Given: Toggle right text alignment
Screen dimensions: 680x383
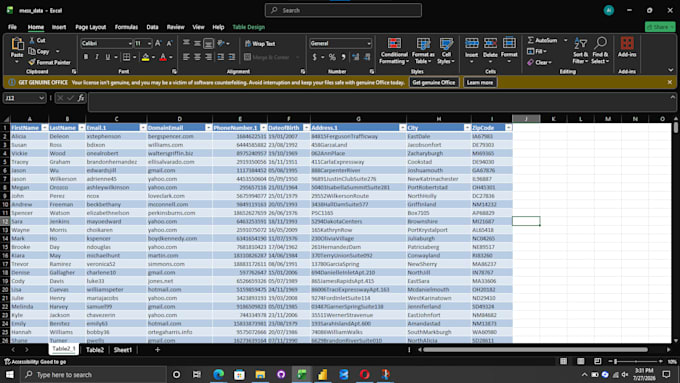Looking at the screenshot, I should [x=209, y=57].
